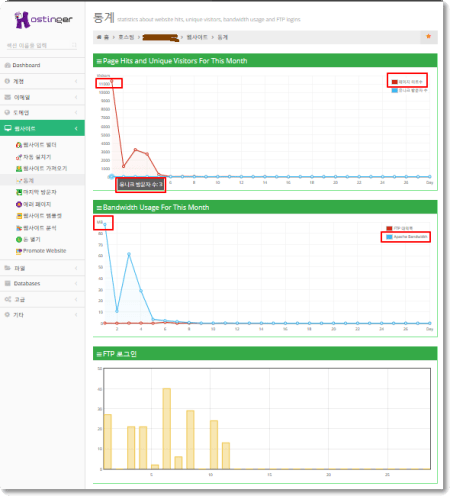Expand the 도메인 sidebar section
Screen dimensions: 450x496
tap(42, 113)
